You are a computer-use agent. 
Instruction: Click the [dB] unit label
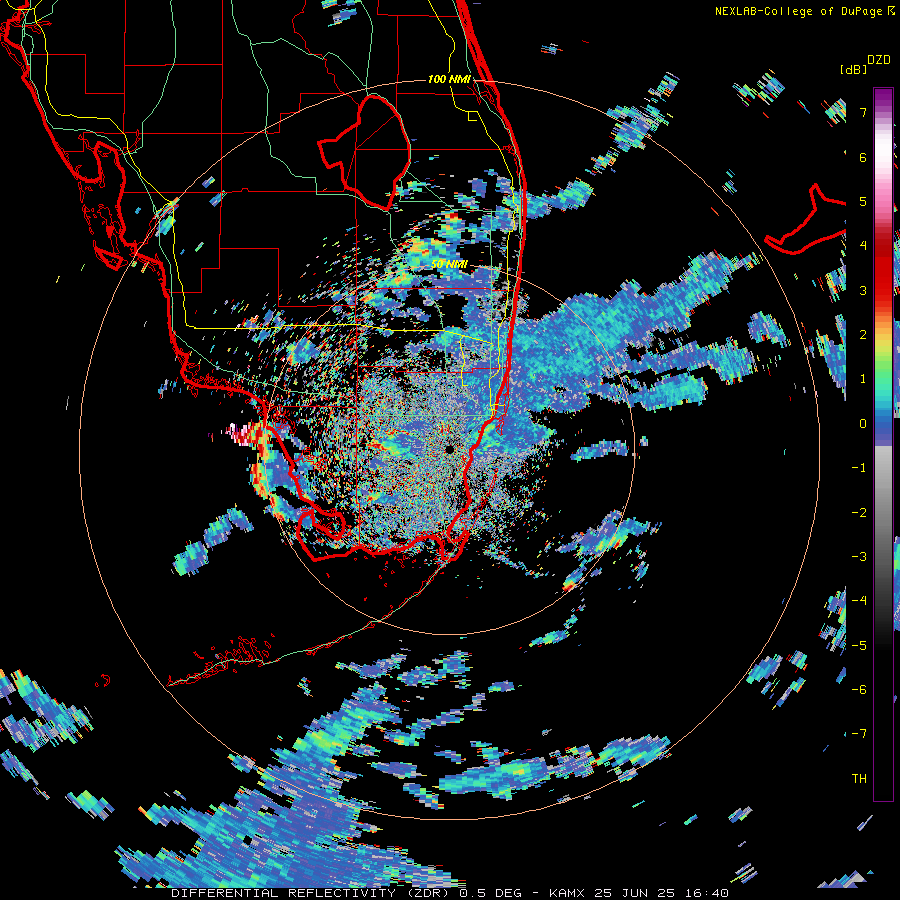pyautogui.click(x=854, y=69)
